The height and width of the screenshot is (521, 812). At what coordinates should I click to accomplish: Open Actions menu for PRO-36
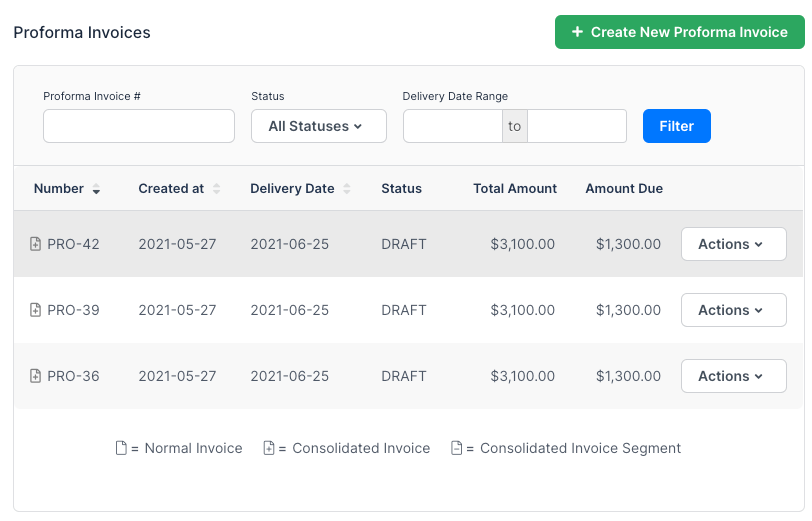tap(733, 376)
